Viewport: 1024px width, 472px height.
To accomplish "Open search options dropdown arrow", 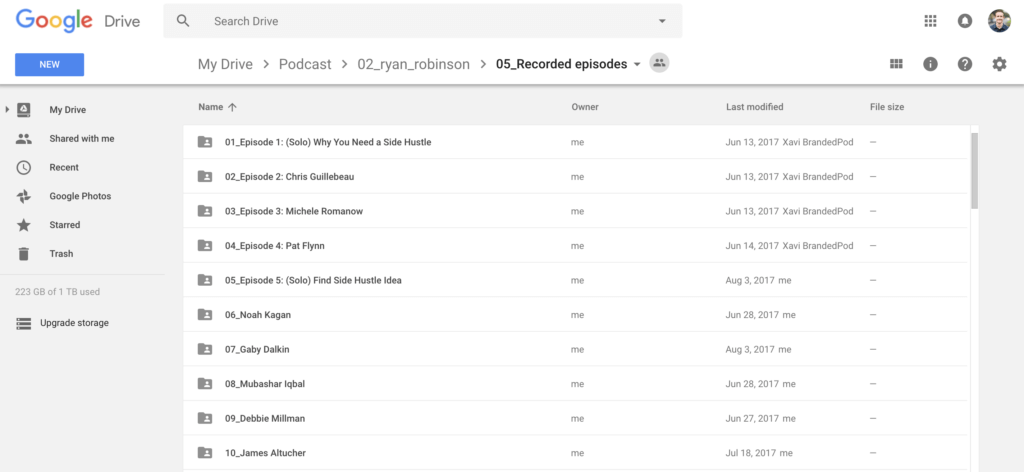I will tap(662, 21).
